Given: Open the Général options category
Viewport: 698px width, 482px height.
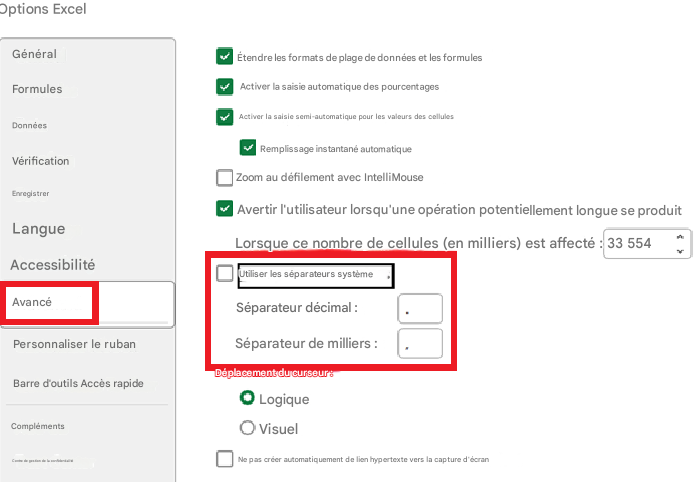Looking at the screenshot, I should point(34,54).
